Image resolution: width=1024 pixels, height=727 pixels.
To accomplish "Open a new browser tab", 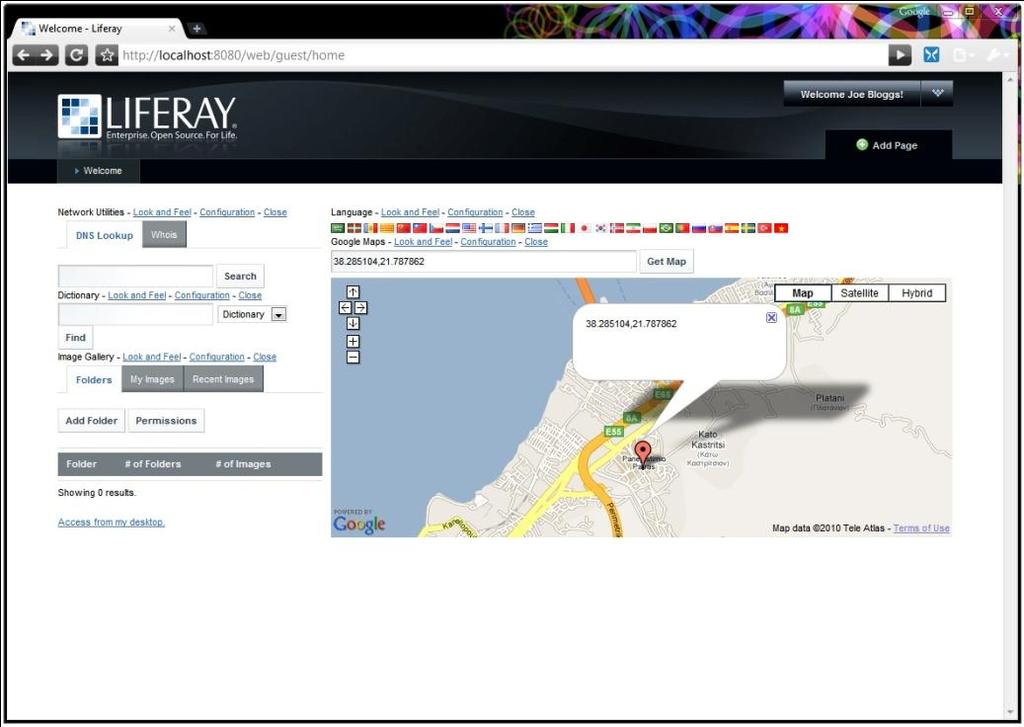I will (197, 28).
